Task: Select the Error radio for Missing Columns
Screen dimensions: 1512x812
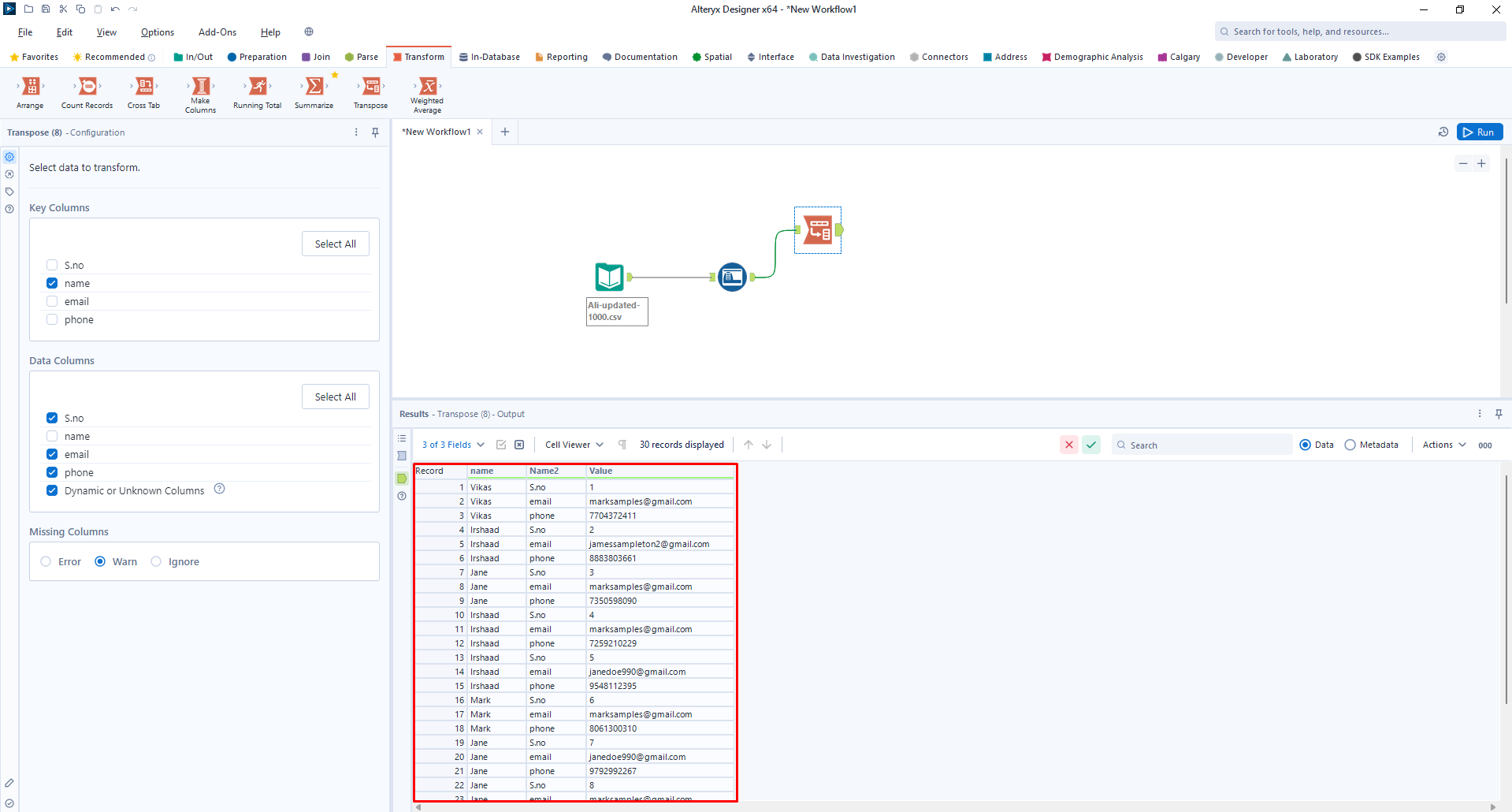Action: (46, 561)
